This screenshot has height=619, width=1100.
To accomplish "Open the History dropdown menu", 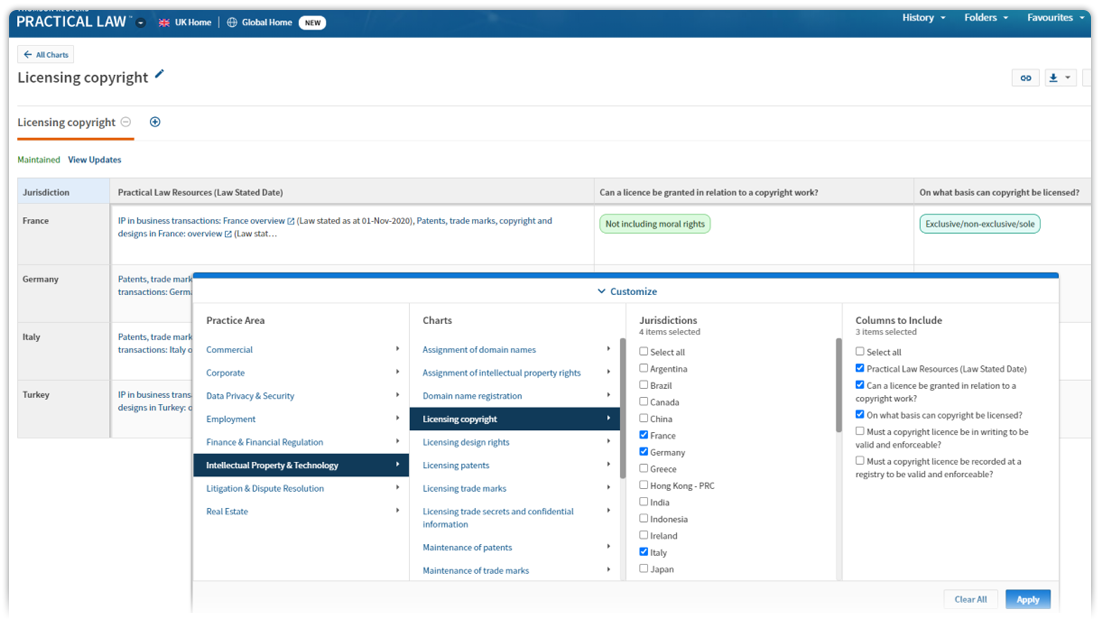I will click(924, 17).
